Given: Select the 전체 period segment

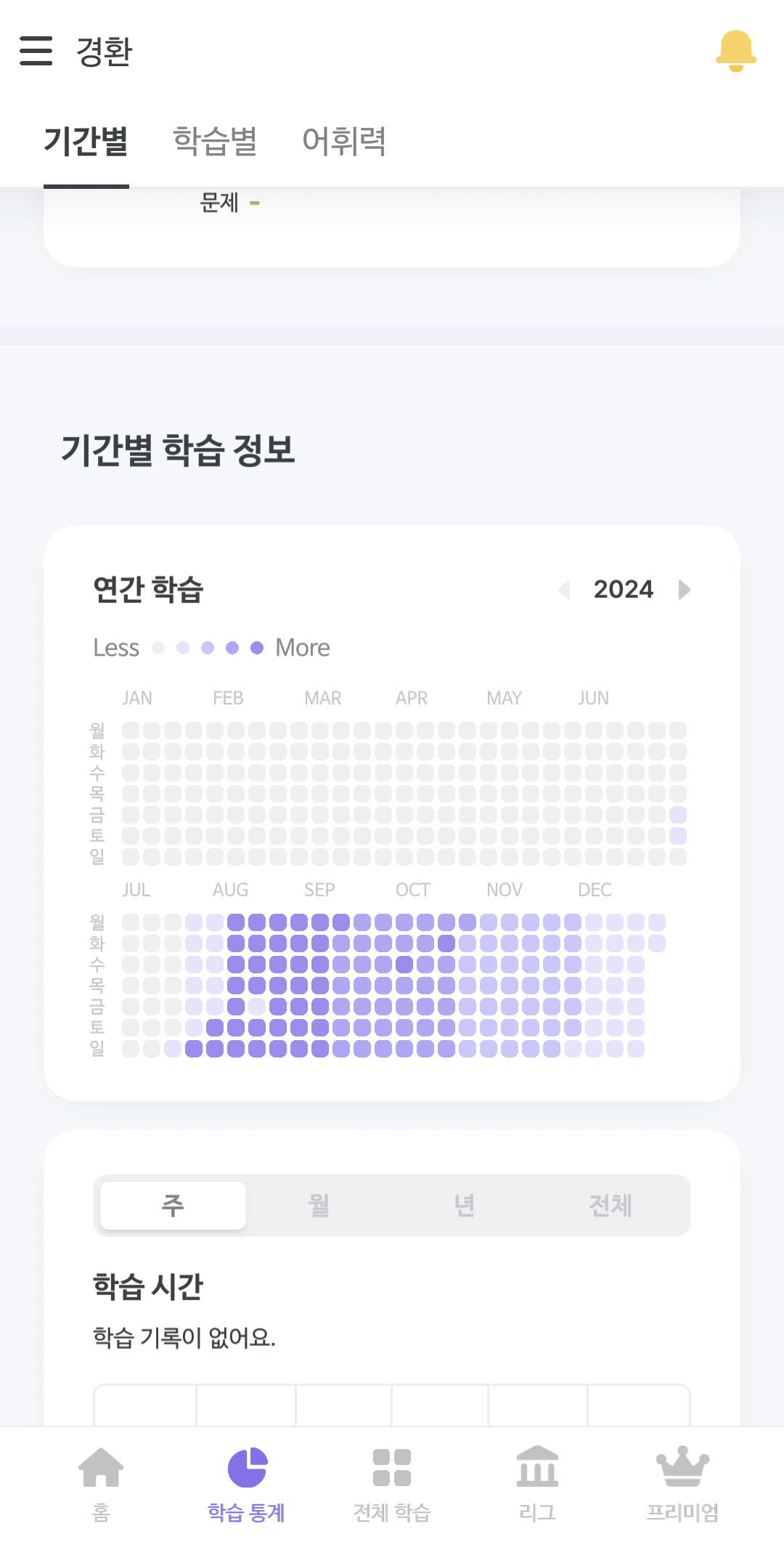Looking at the screenshot, I should pos(611,1206).
